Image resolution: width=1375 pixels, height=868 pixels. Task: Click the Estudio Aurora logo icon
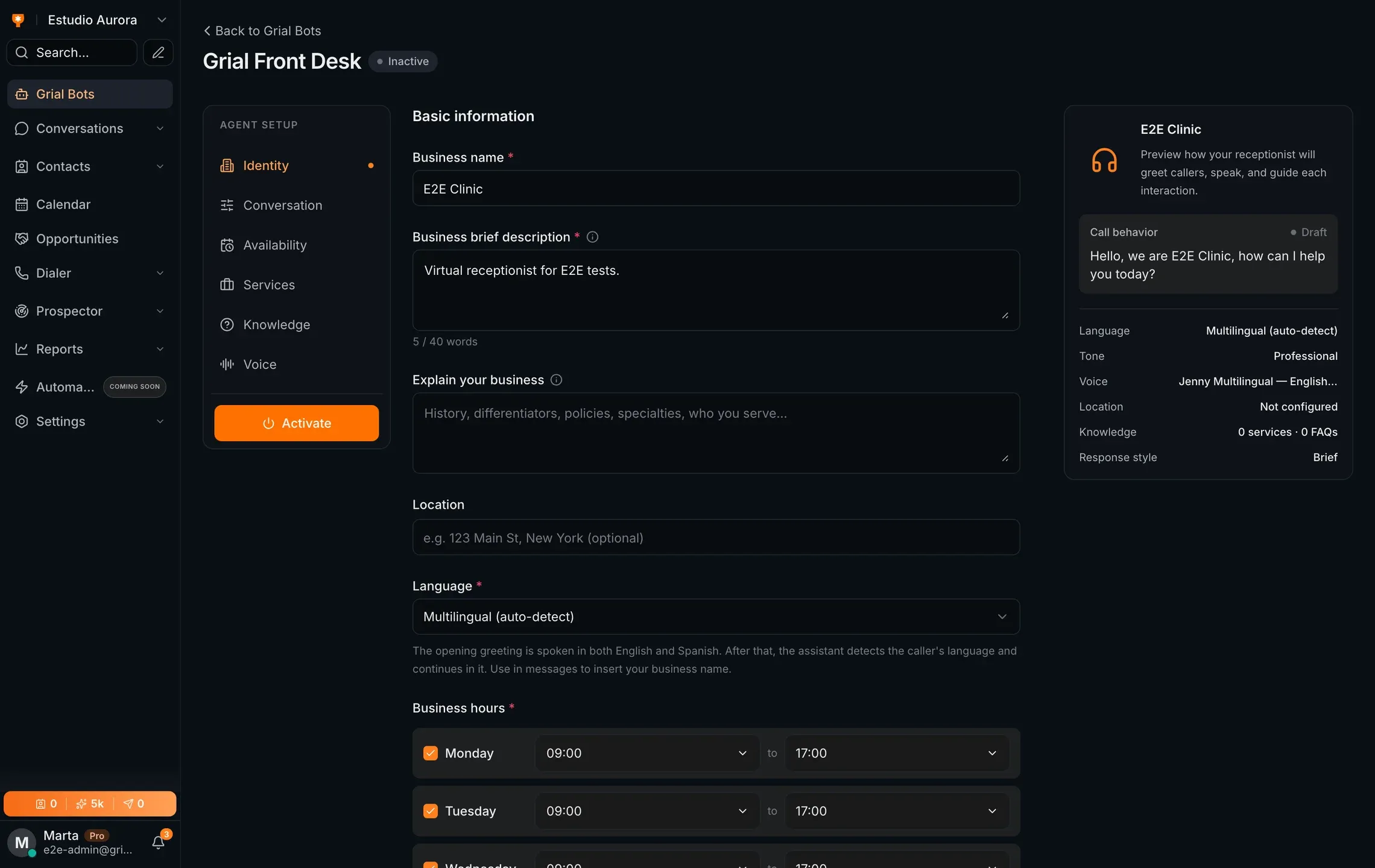[18, 20]
